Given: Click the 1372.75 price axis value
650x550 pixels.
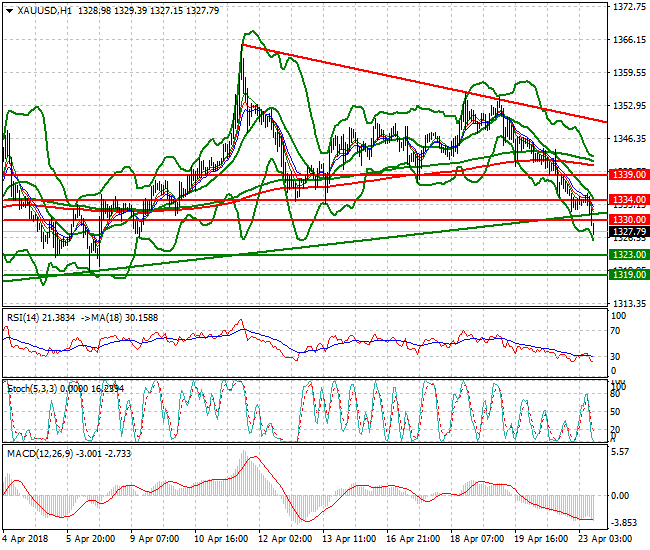Looking at the screenshot, I should [629, 7].
